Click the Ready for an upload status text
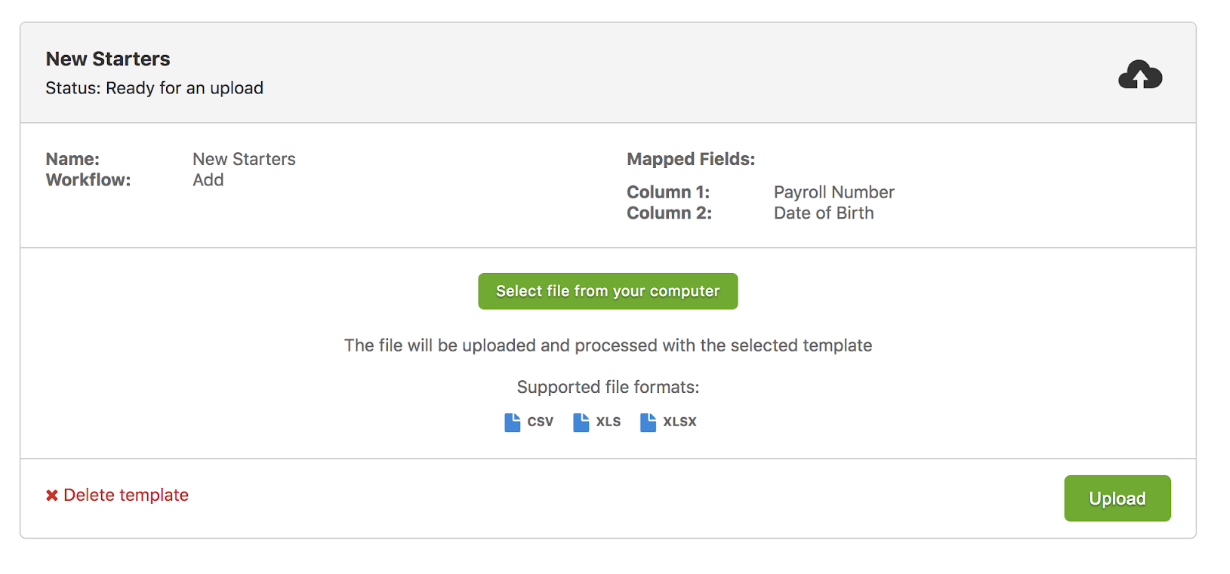The image size is (1230, 574). [185, 88]
